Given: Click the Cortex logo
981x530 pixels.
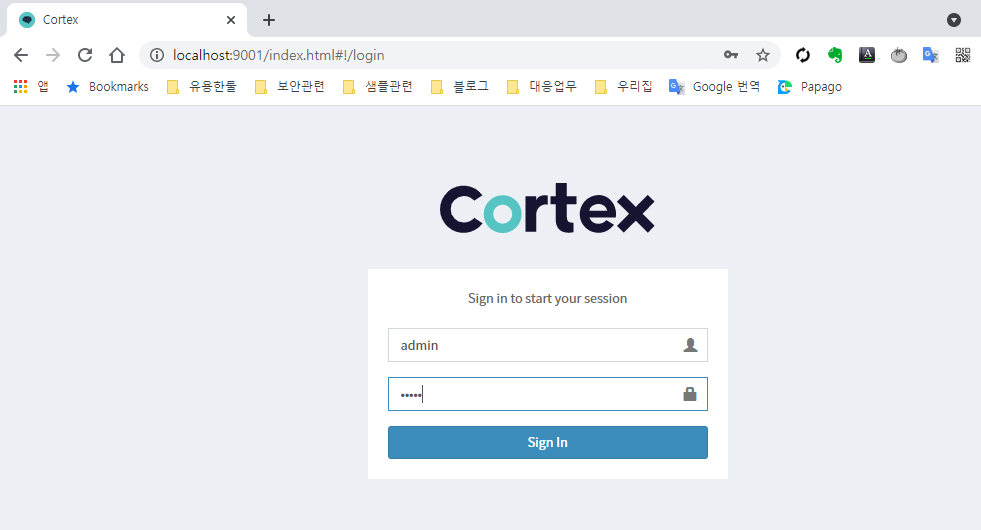Looking at the screenshot, I should pyautogui.click(x=547, y=208).
